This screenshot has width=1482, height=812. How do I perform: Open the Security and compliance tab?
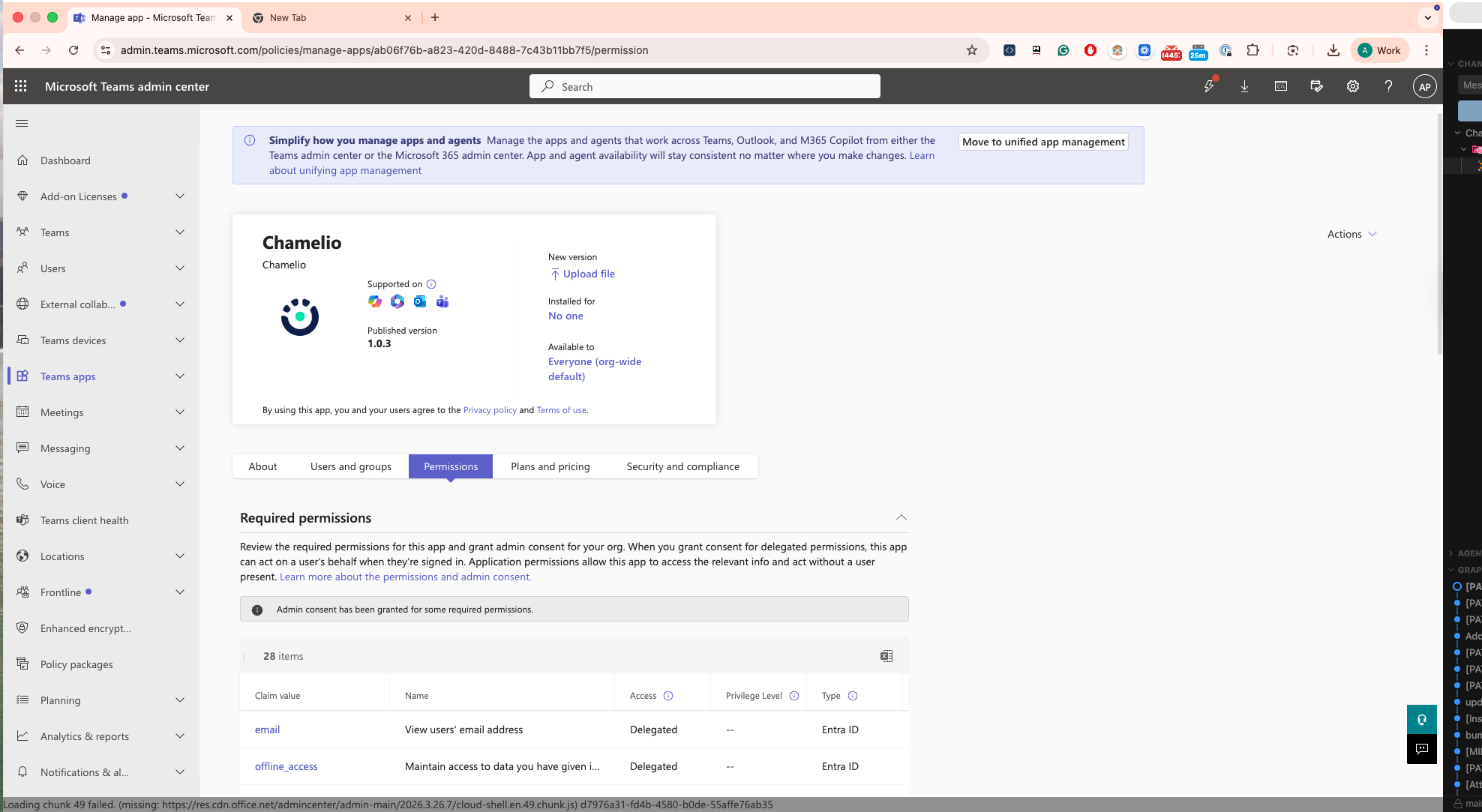click(683, 466)
